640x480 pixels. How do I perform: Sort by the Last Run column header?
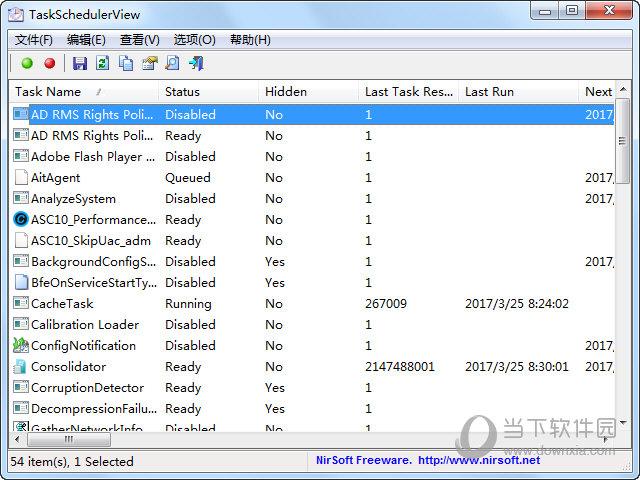tap(489, 92)
